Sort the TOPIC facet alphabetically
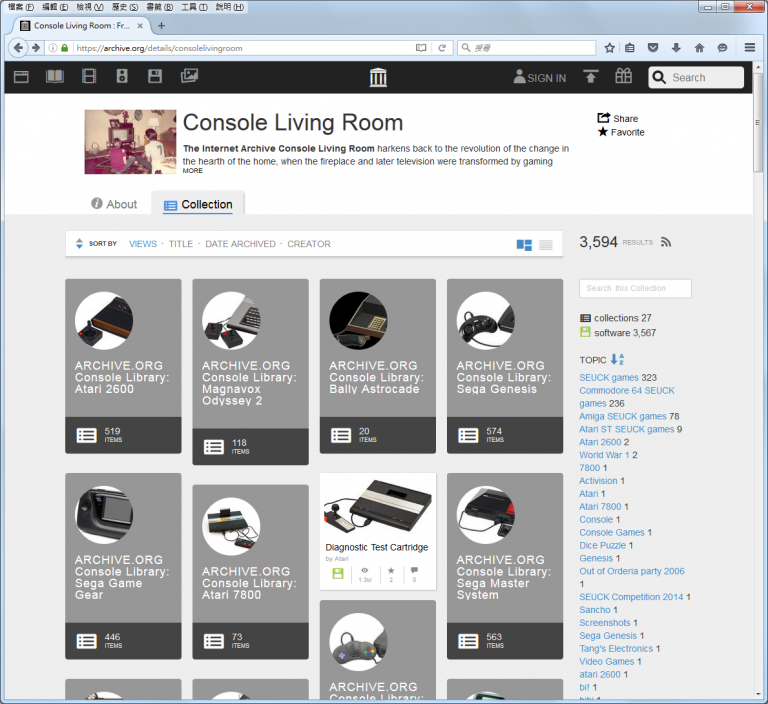Screen dimensions: 768x704 pos(617,359)
